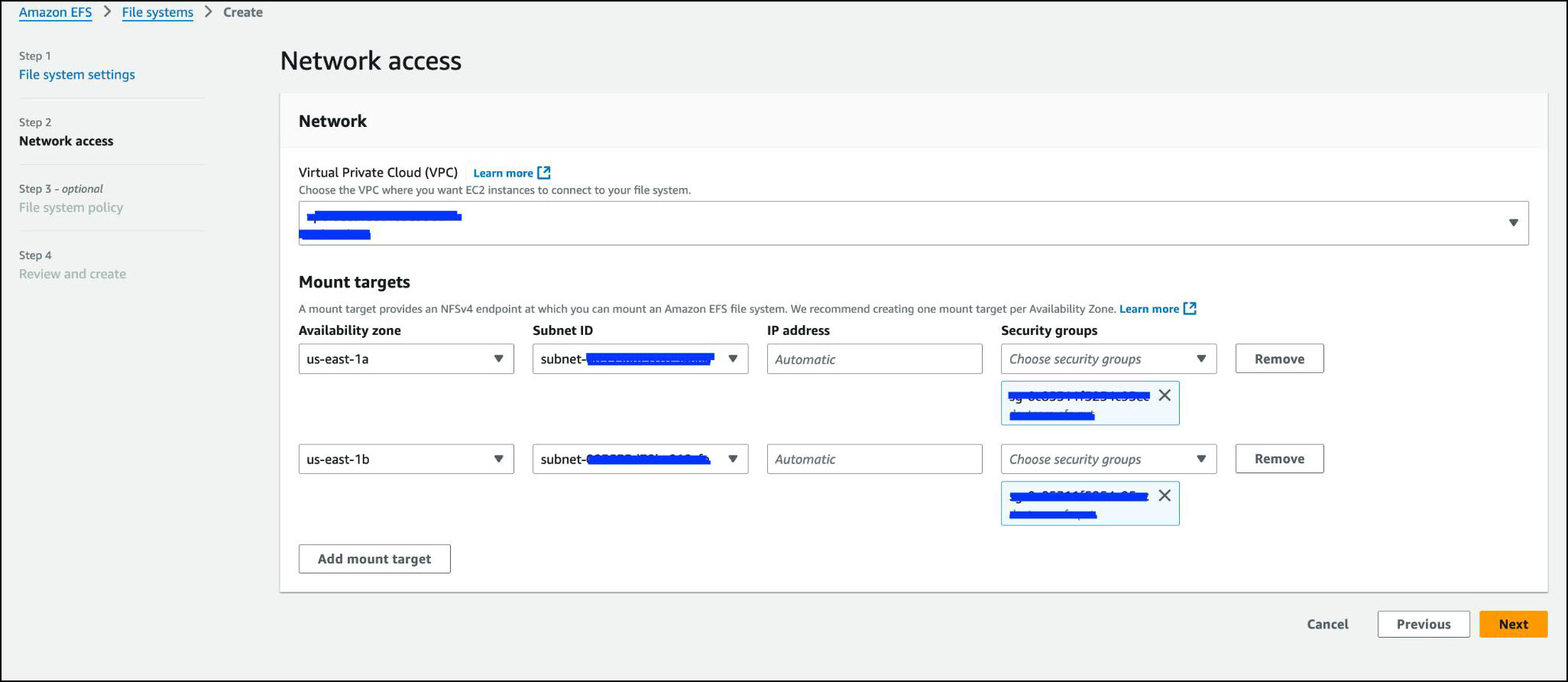Remove security group tag for us-east-1b
The height and width of the screenshot is (682, 1568).
(x=1164, y=495)
